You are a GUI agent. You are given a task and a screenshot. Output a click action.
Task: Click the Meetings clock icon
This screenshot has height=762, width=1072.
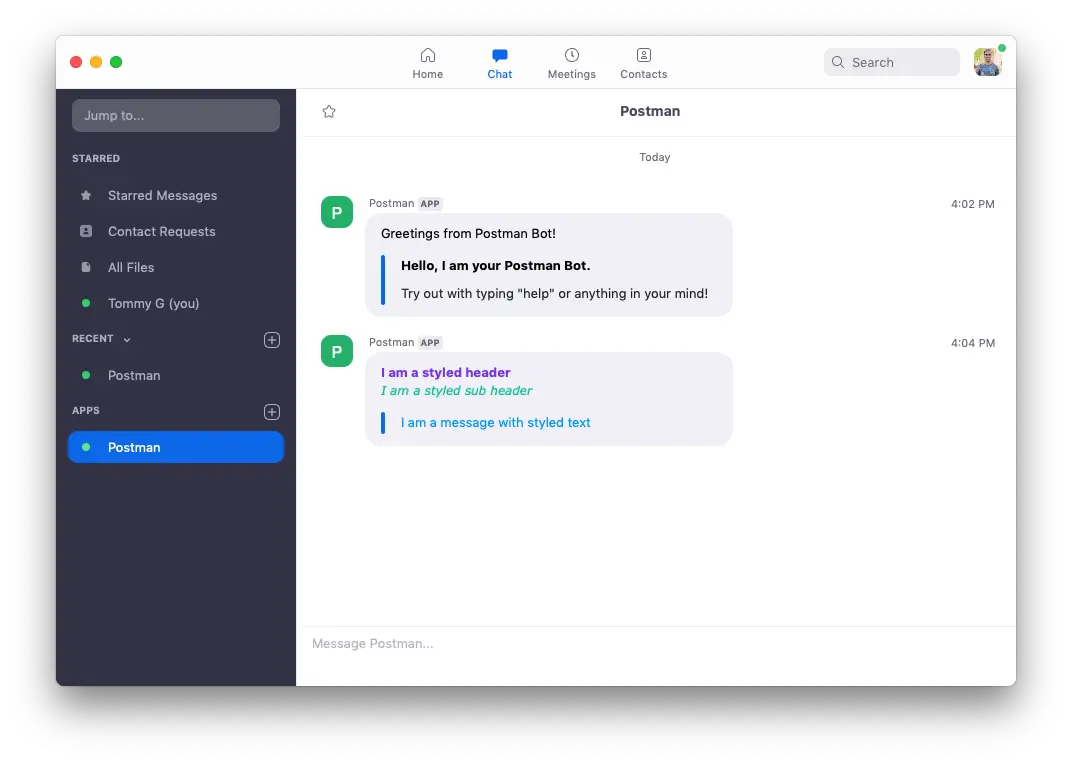pos(571,55)
